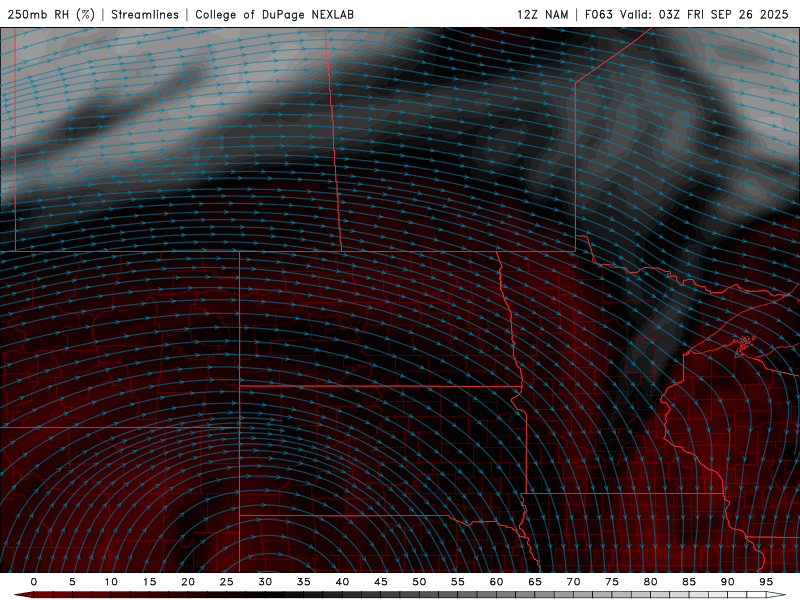
Task: Click the colorbar label "85"
Action: (x=689, y=582)
